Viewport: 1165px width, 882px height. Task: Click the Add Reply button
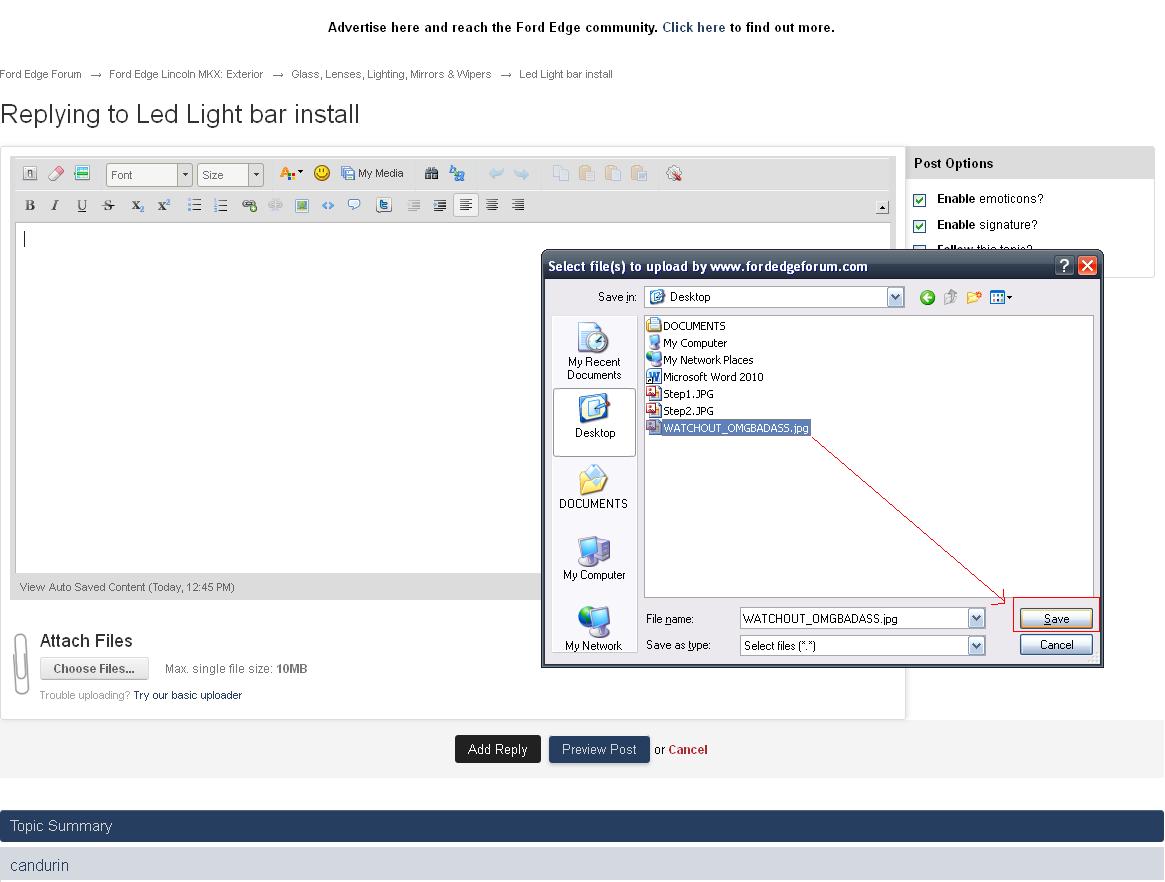pyautogui.click(x=497, y=749)
